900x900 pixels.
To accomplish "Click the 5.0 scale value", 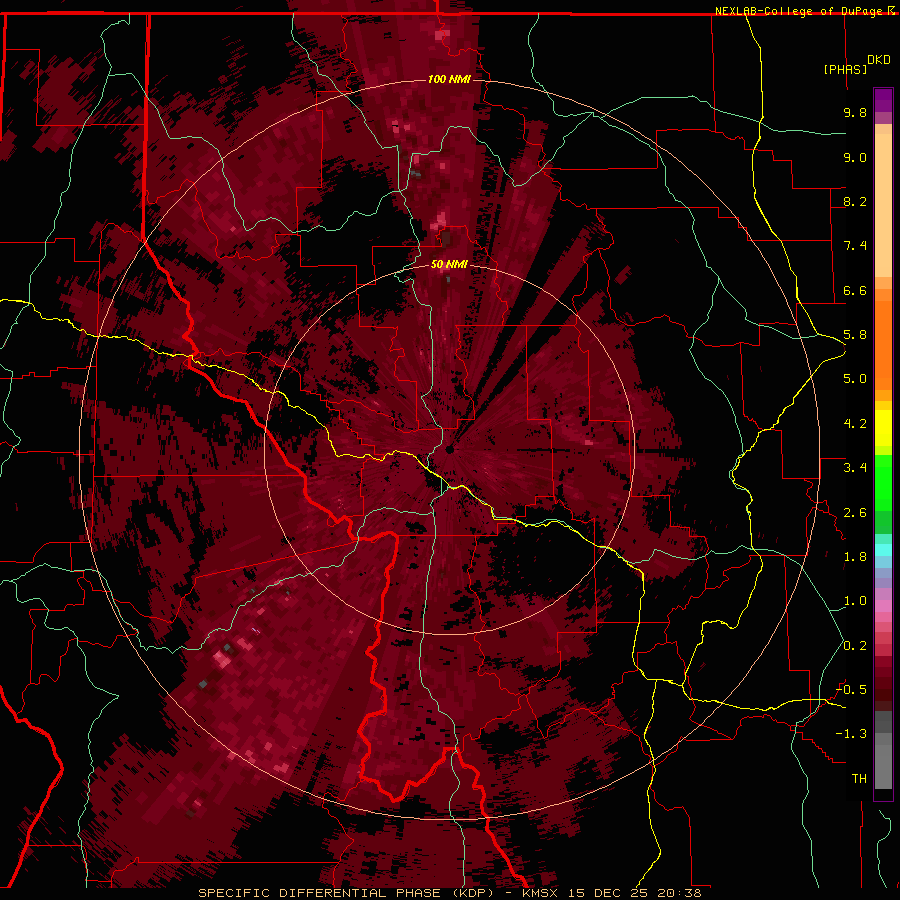I will point(855,379).
